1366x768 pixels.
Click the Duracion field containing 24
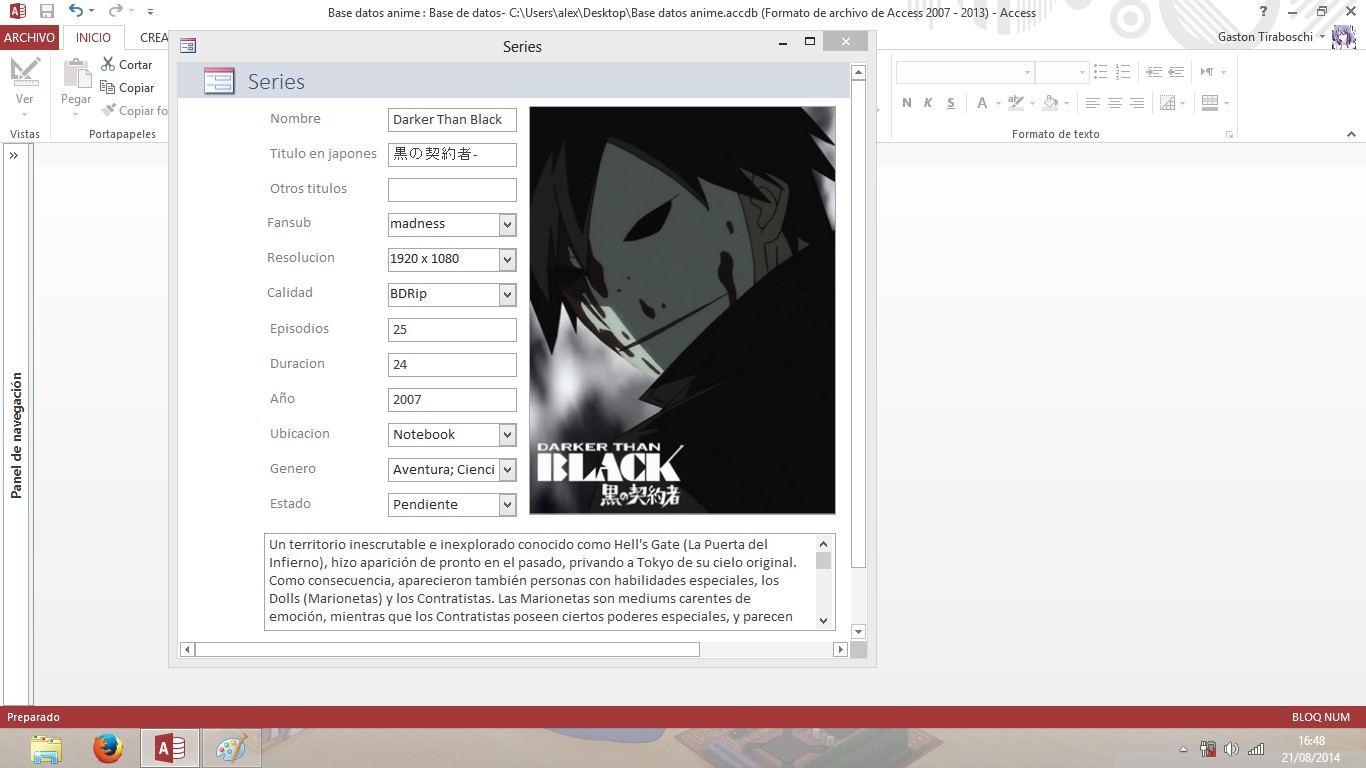(452, 365)
